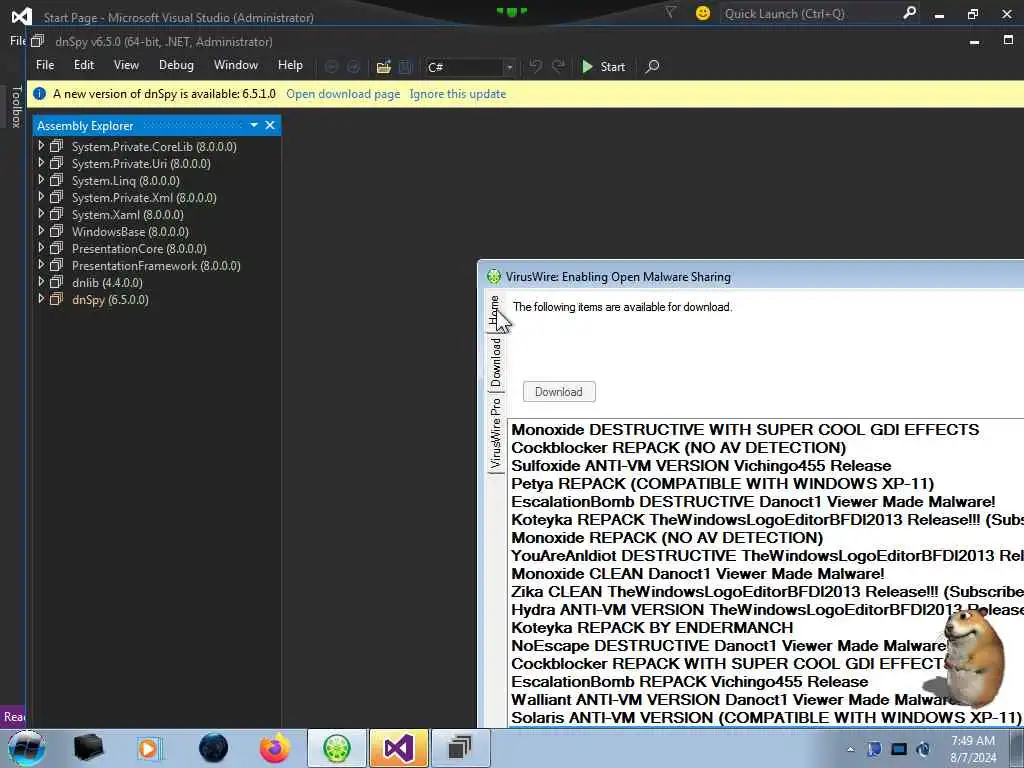1024x768 pixels.
Task: Open the media player taskbar icon
Action: (x=149, y=748)
